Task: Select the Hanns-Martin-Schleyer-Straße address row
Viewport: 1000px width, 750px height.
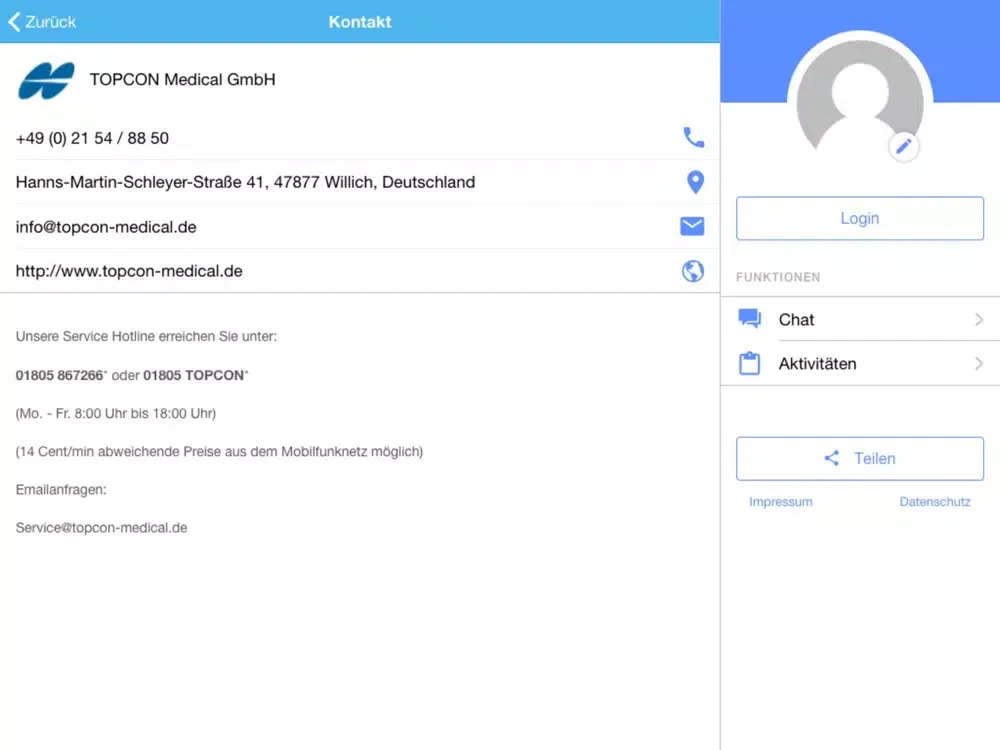Action: (360, 182)
